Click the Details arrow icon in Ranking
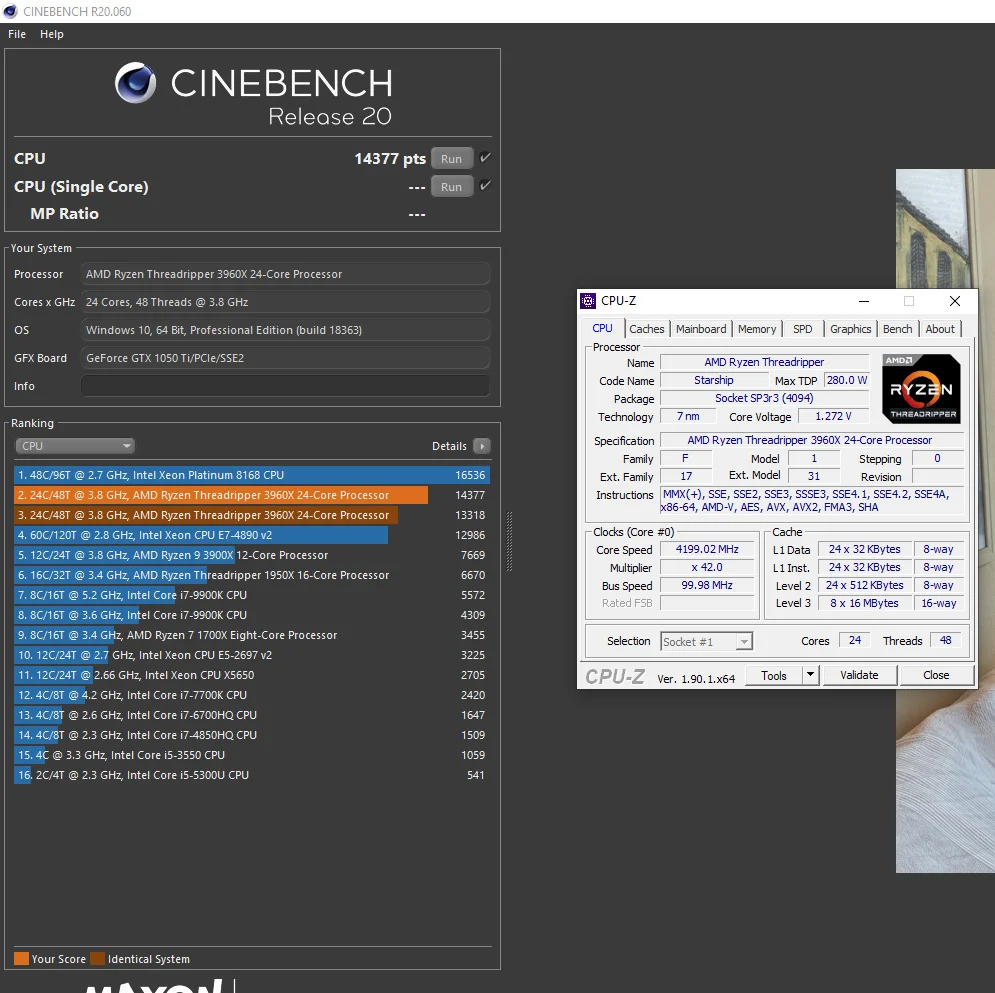 coord(482,446)
